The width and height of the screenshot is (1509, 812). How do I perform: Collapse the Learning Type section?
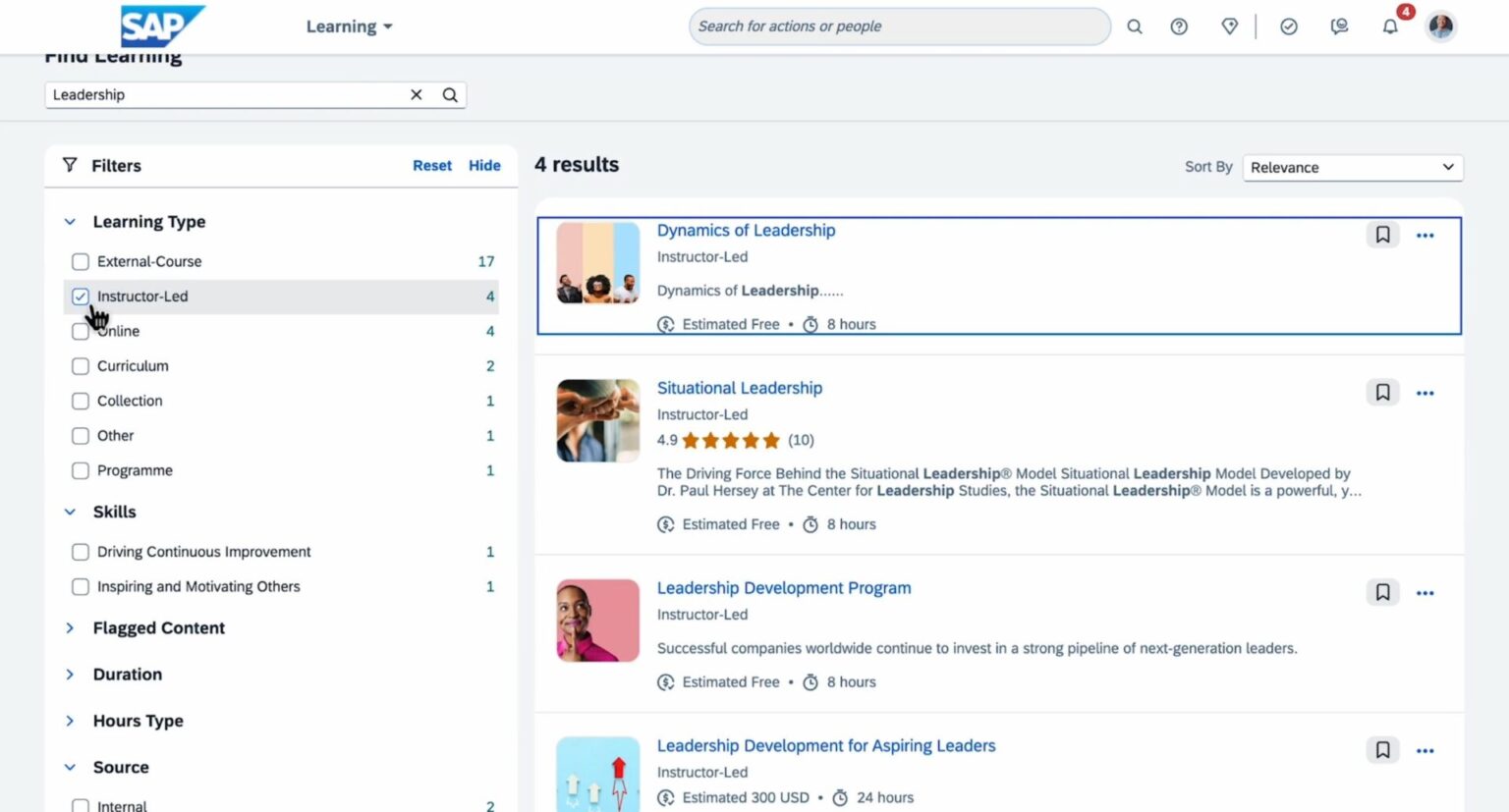click(x=70, y=221)
